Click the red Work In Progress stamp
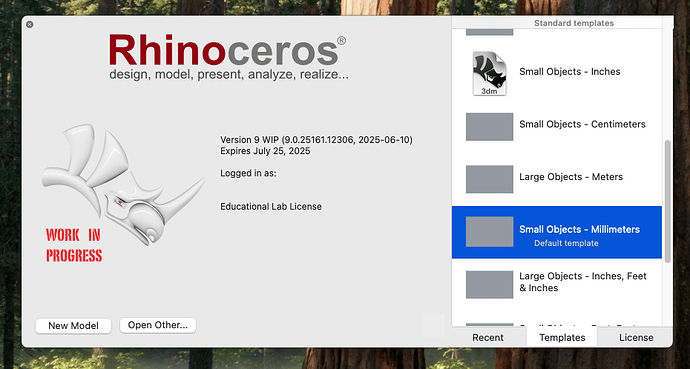This screenshot has height=369, width=690. [x=74, y=245]
